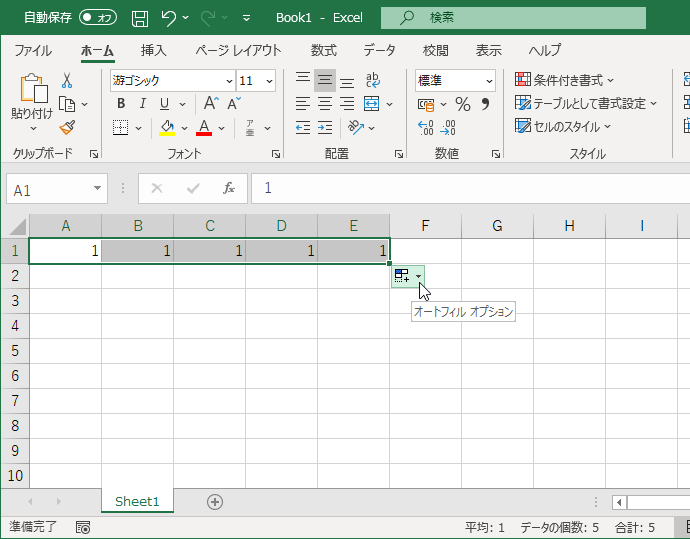Switch to the 校閲 tab
Viewport: 690px width, 539px height.
click(x=435, y=50)
